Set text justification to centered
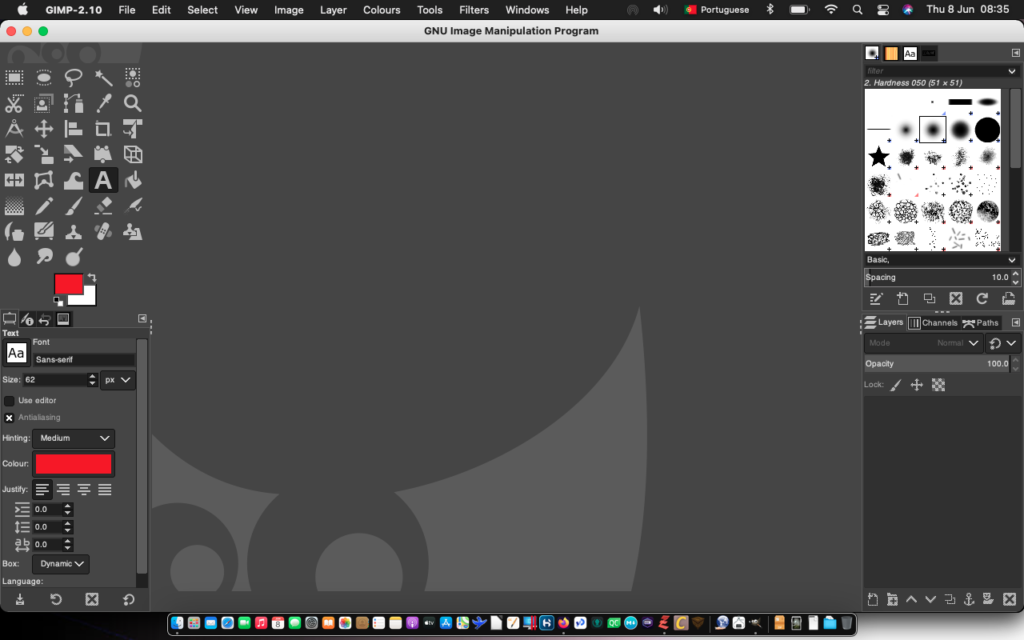 [x=84, y=489]
